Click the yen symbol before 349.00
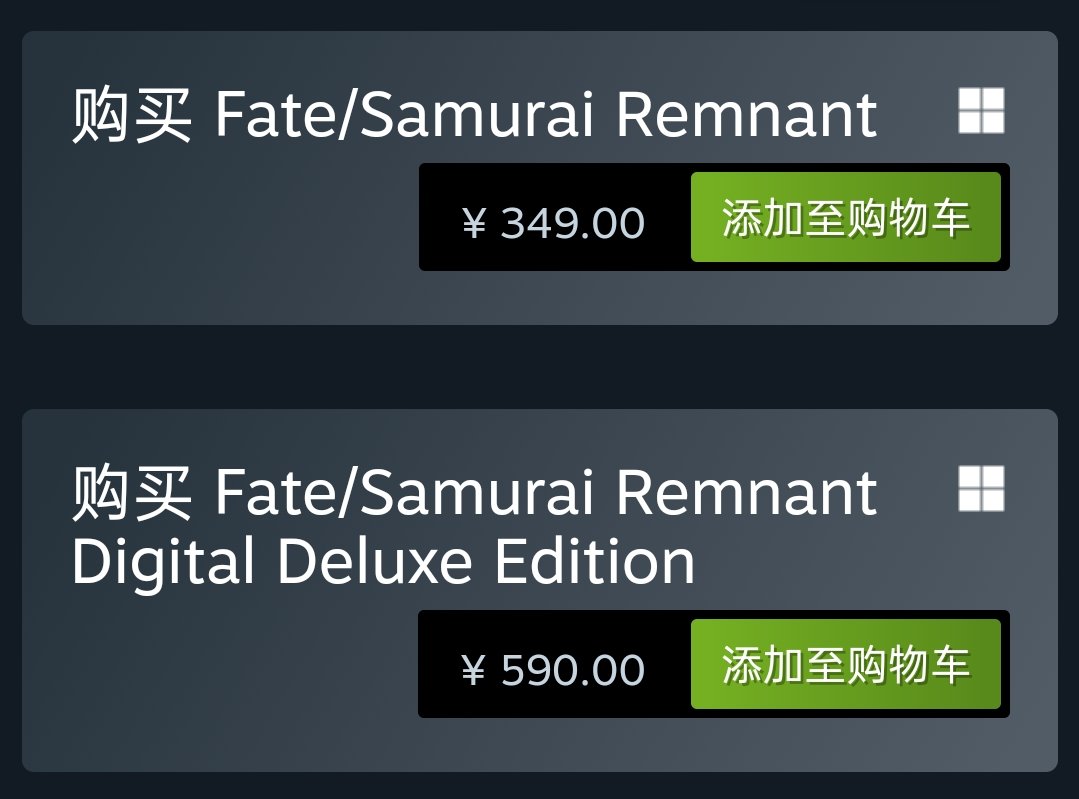 coord(474,223)
